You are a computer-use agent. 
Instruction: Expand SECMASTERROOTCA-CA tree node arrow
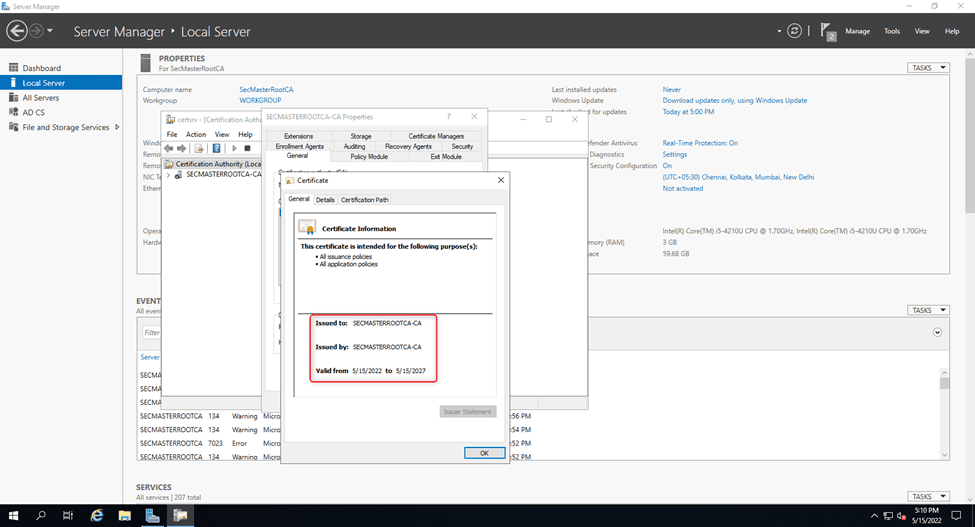click(x=168, y=175)
